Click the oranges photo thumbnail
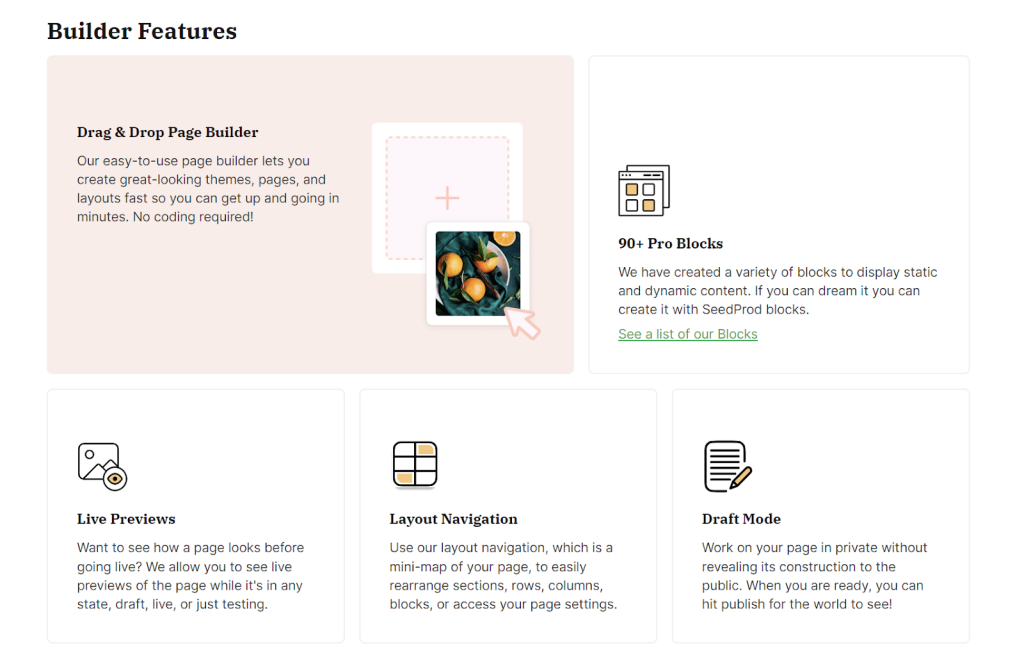The image size is (1024, 655). tap(476, 272)
